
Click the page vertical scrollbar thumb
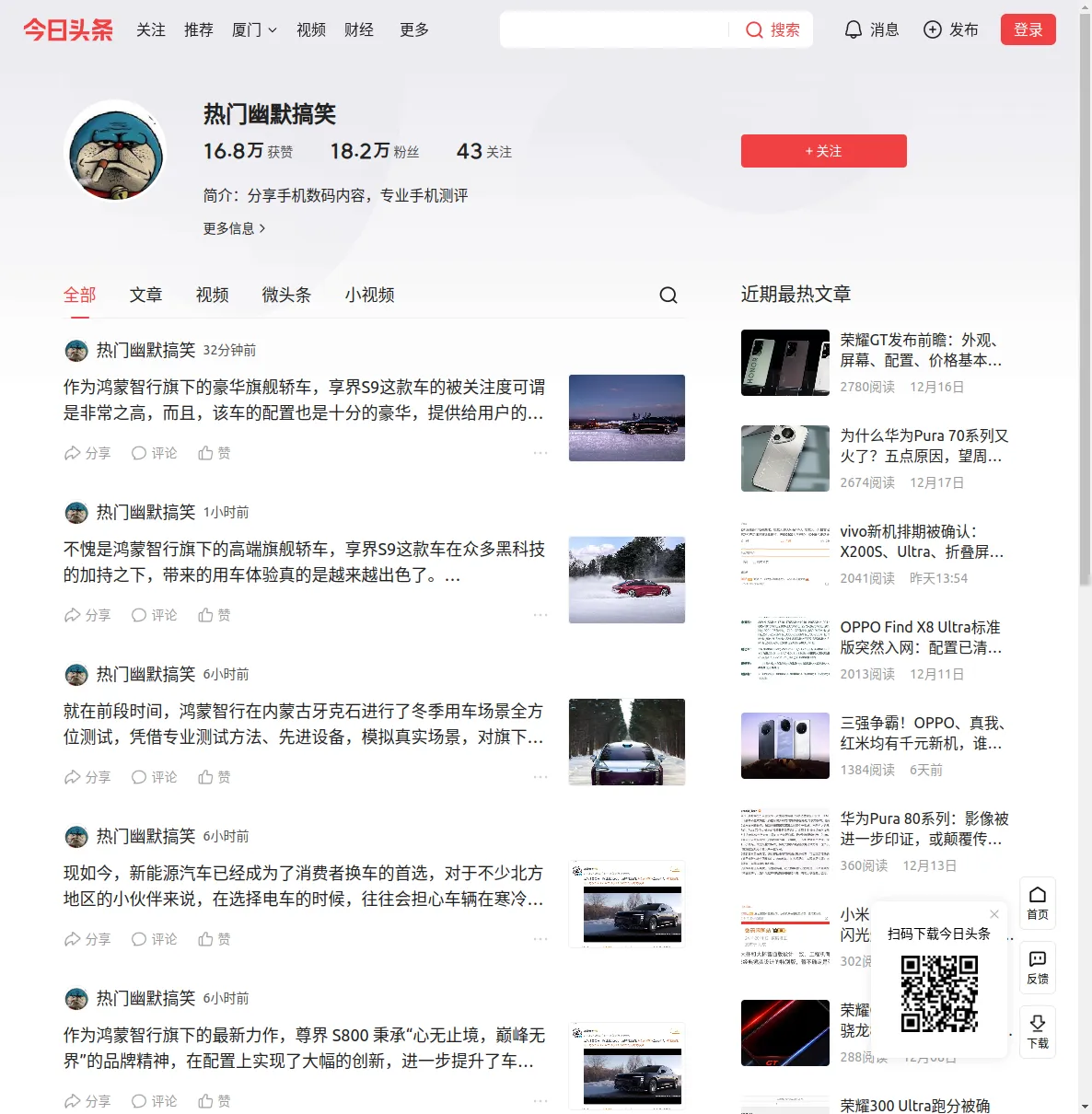click(x=1085, y=299)
